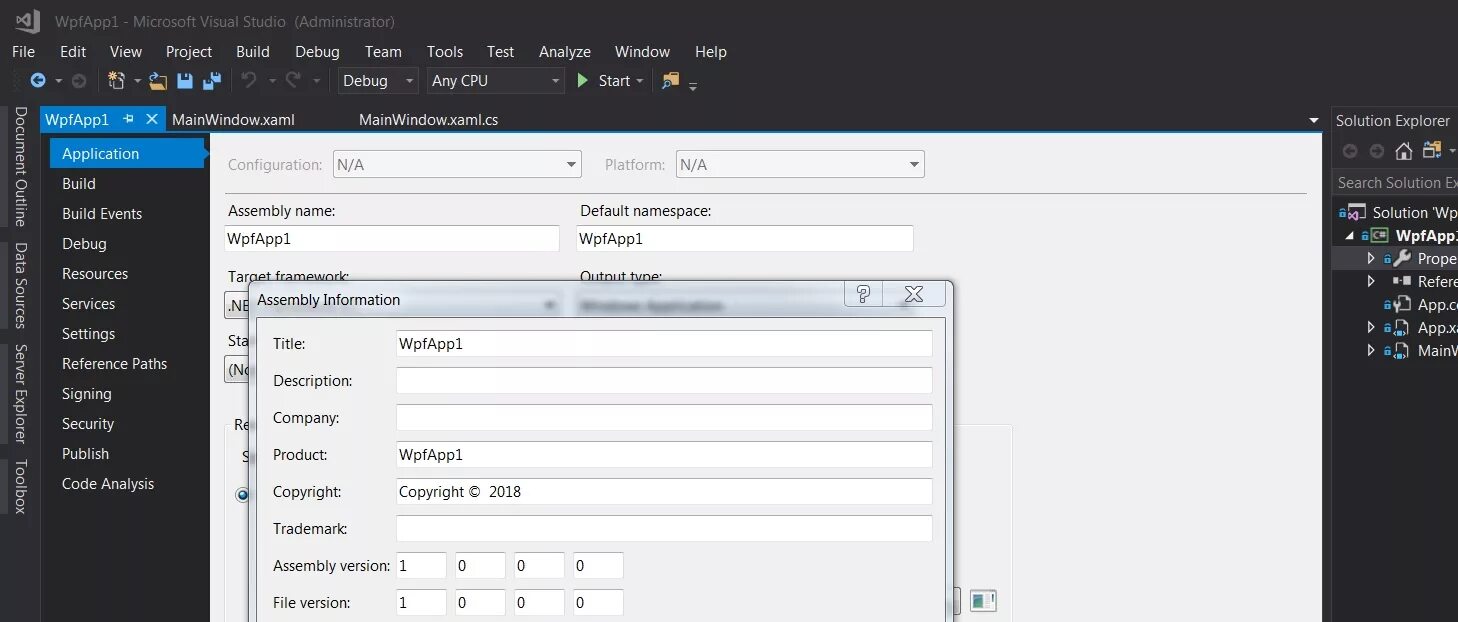Open the Build menu
Screen dimensions: 1458x622
click(x=253, y=51)
